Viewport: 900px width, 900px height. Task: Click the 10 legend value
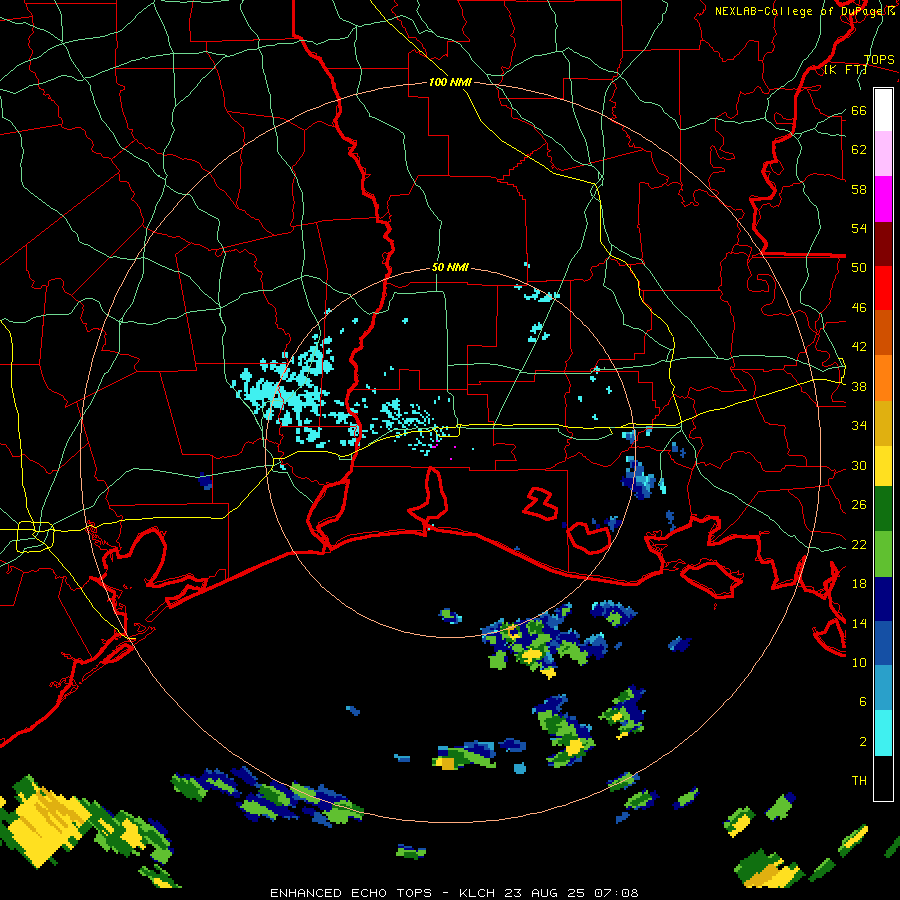coord(859,662)
